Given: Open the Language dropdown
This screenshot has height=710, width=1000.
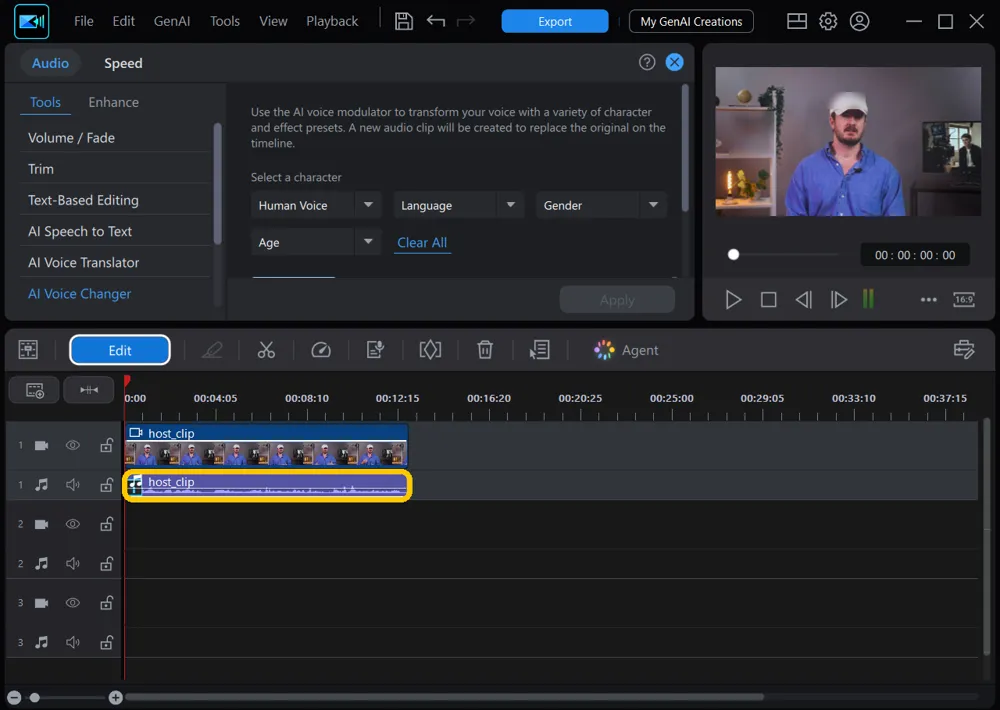Looking at the screenshot, I should tap(459, 205).
